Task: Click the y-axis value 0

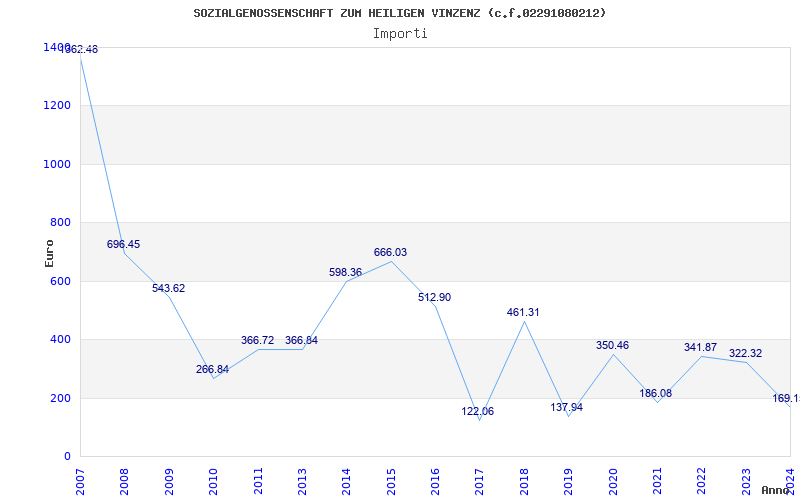Action: [67, 457]
